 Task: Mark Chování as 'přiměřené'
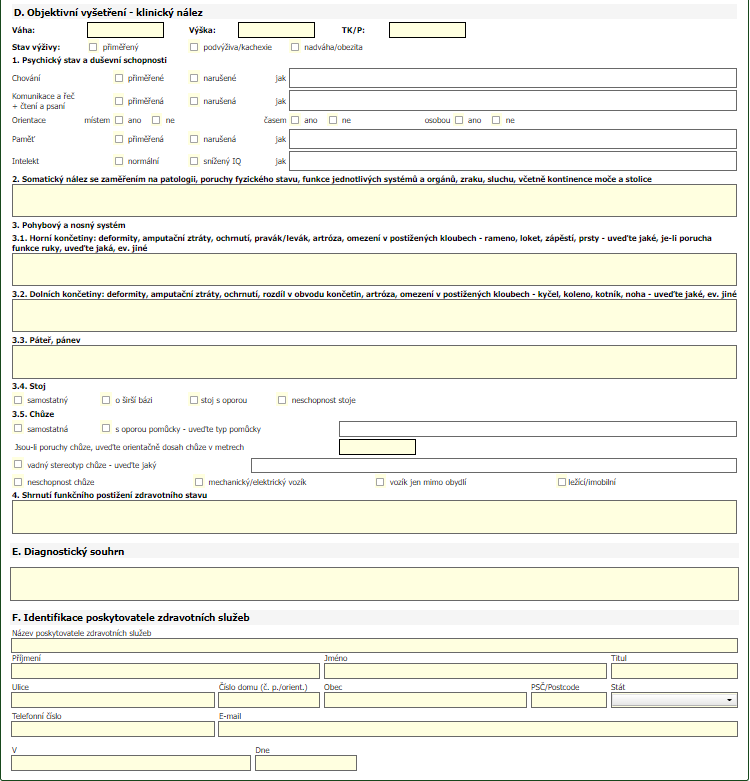pos(119,78)
